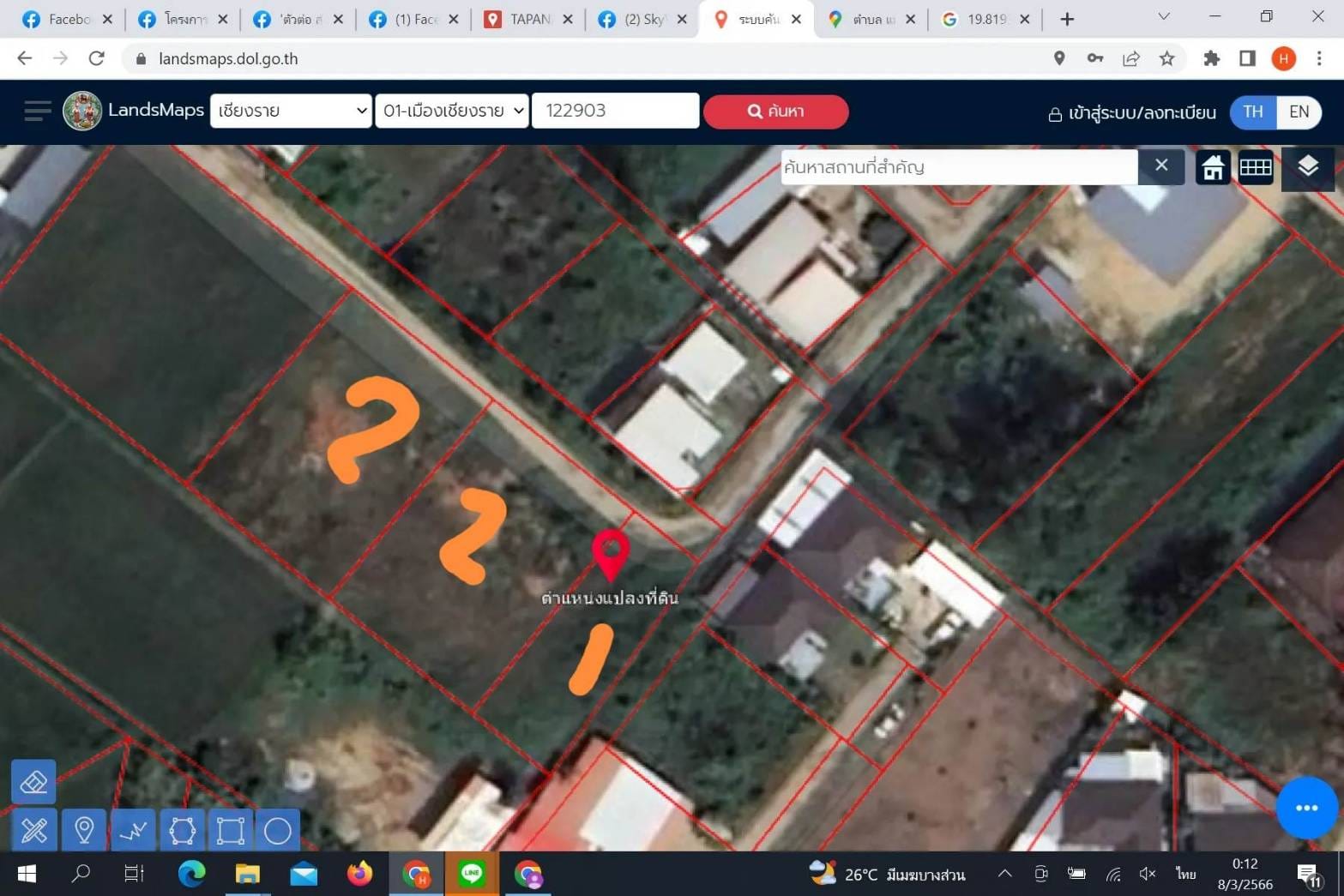Switch language to TH
1344x896 pixels.
coord(1253,112)
